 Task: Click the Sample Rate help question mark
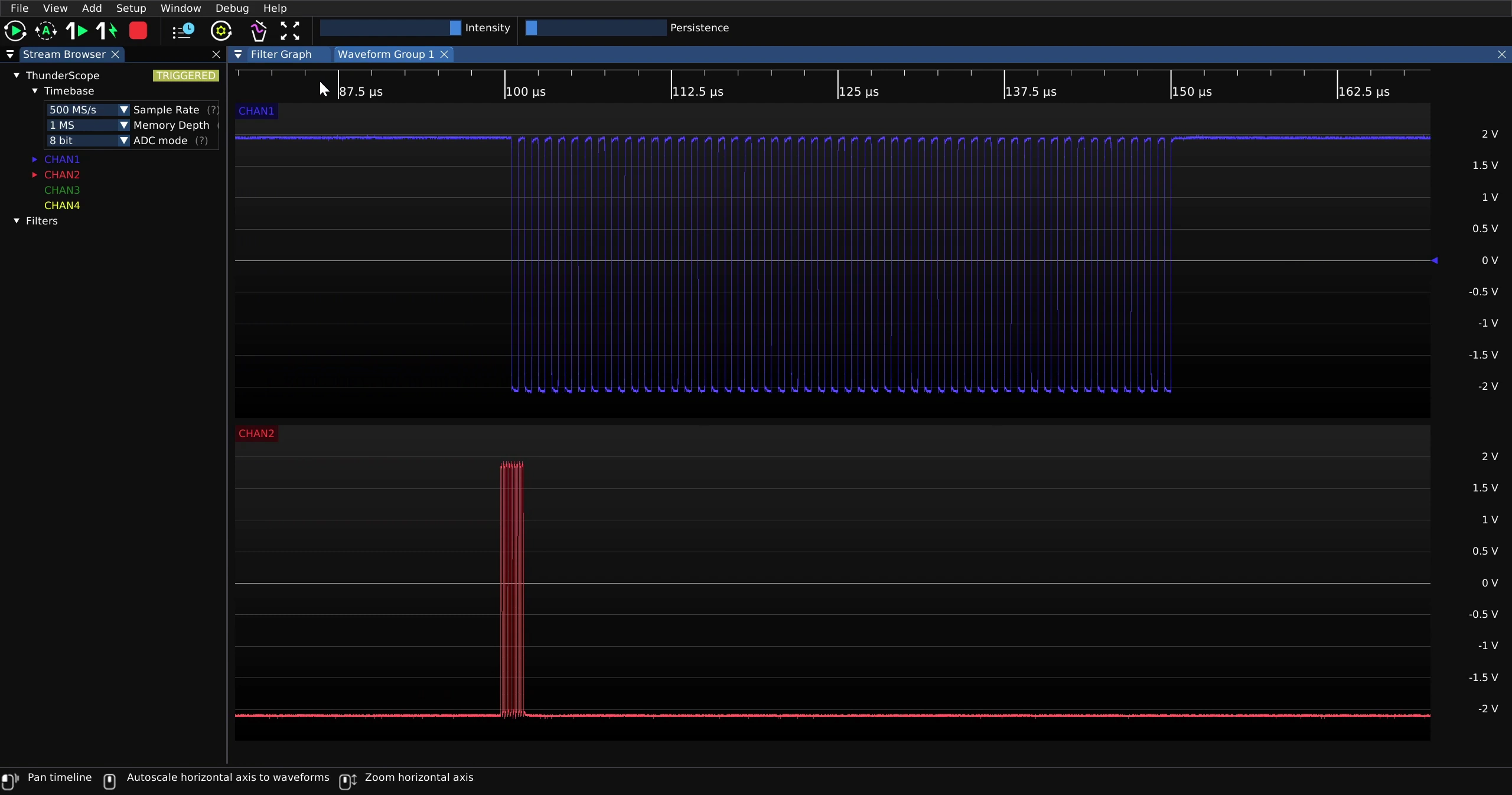click(213, 110)
